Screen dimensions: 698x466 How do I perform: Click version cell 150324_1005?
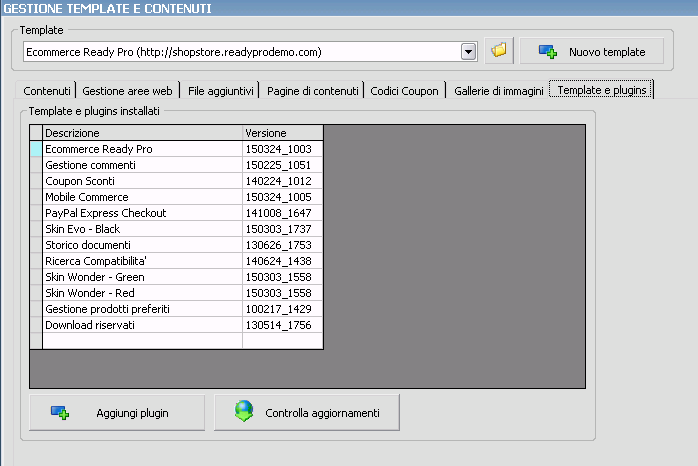tap(283, 197)
